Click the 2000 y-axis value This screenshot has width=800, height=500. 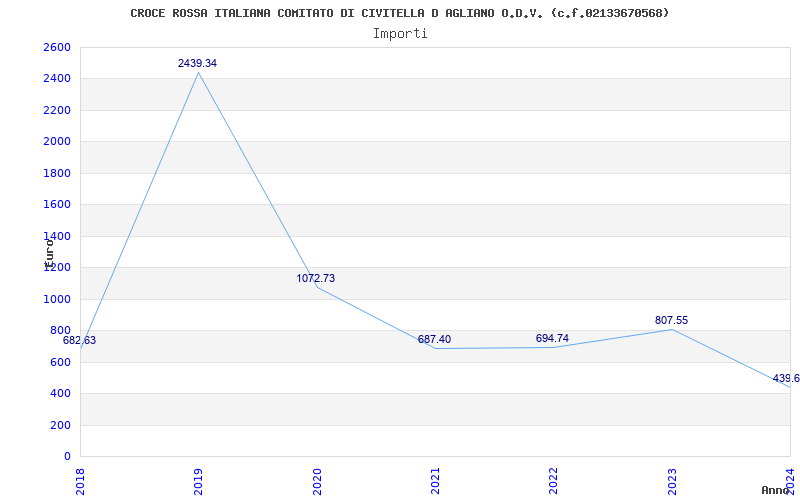coord(57,142)
